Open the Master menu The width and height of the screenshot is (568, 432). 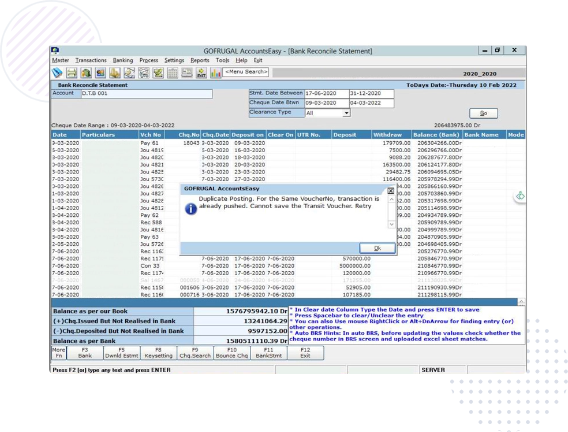60,60
